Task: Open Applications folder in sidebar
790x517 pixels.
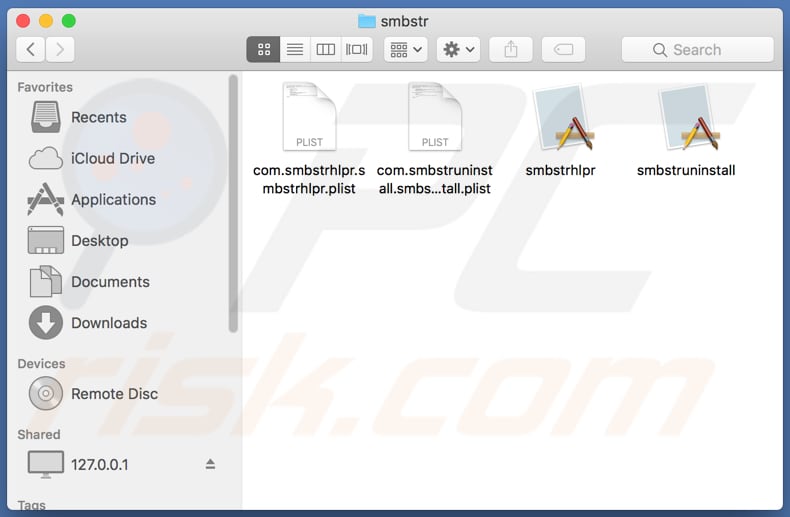Action: click(x=113, y=199)
